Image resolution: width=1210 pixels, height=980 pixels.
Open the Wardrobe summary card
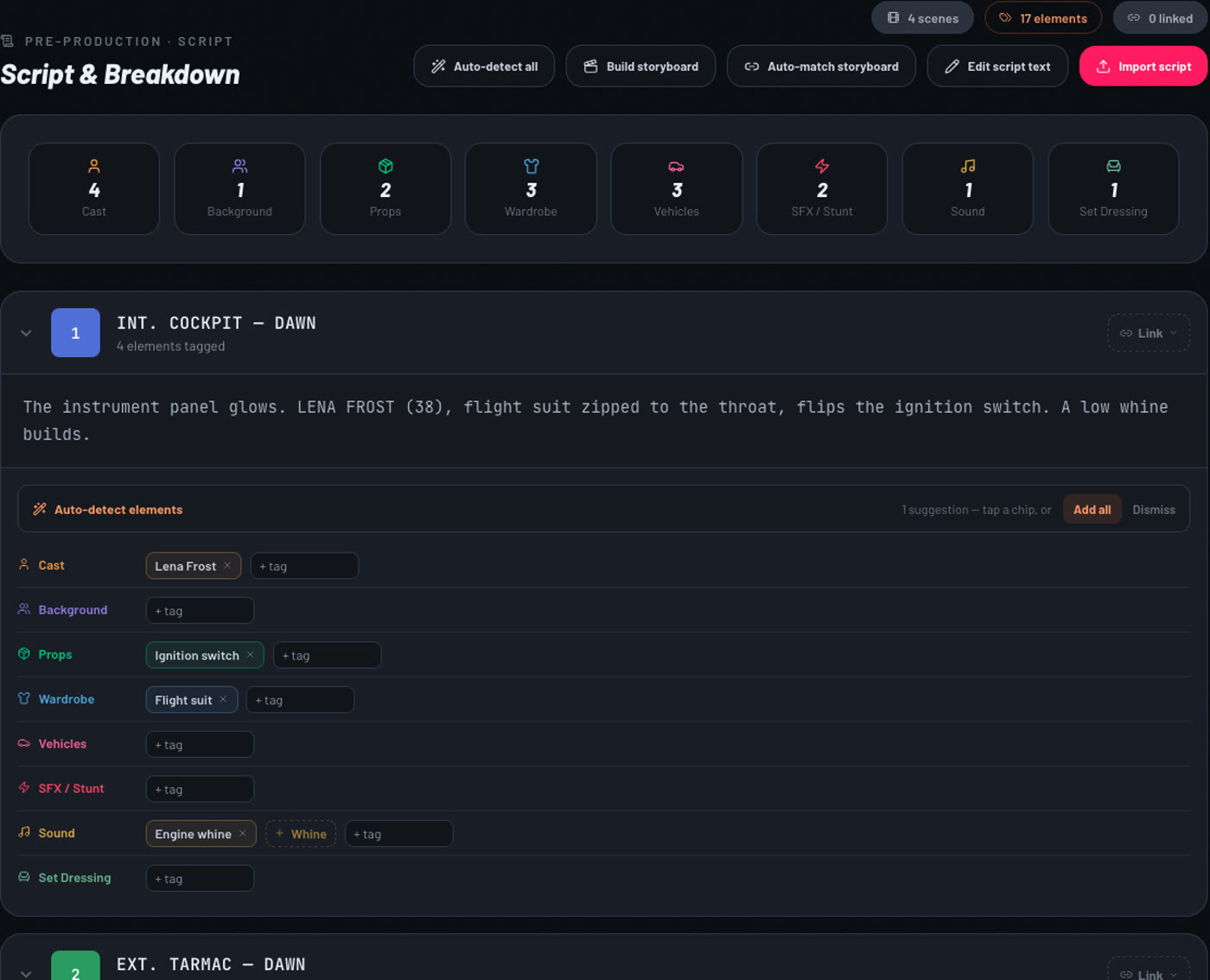[531, 188]
